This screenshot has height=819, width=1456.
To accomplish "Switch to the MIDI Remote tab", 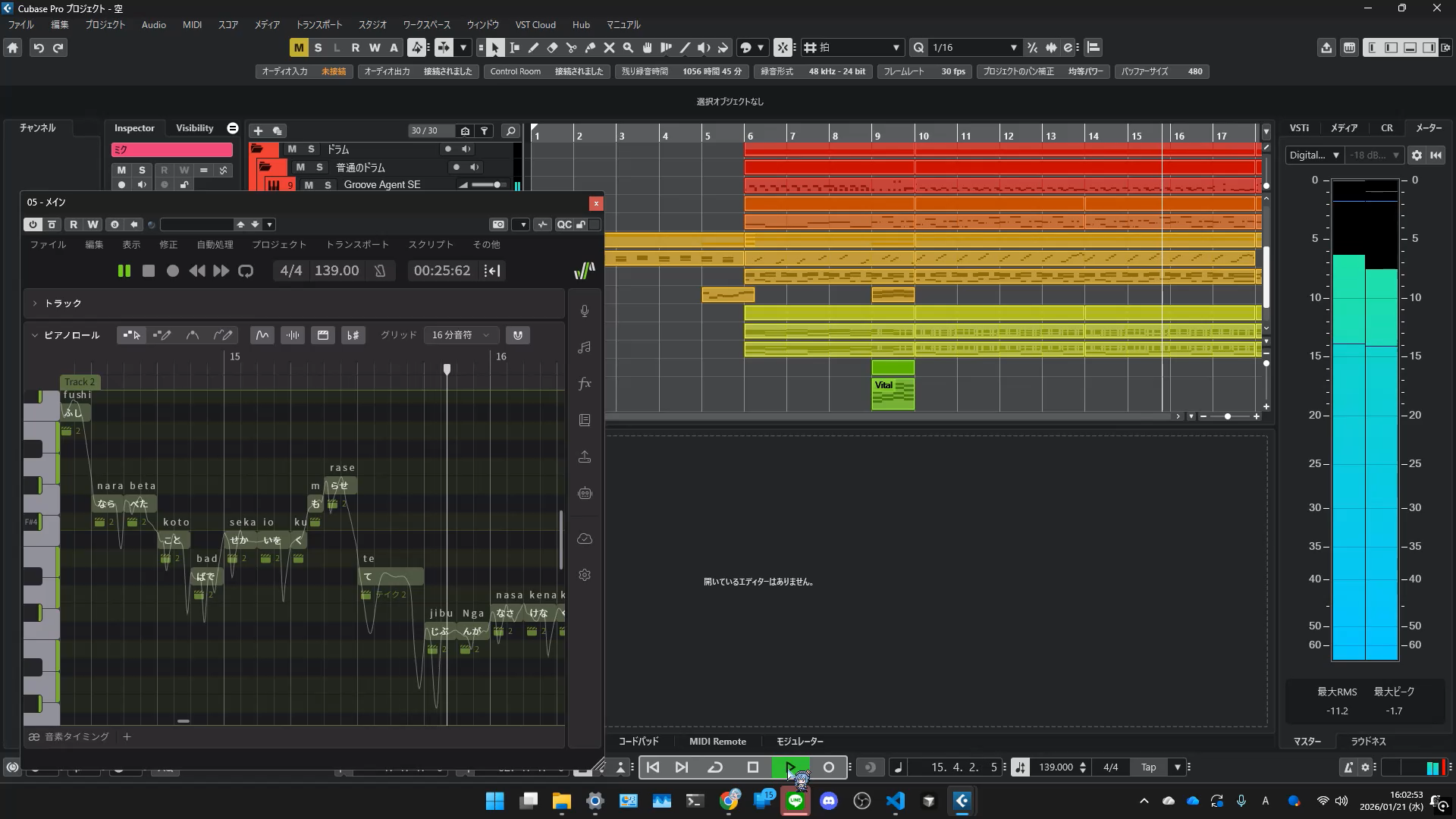I will (717, 742).
